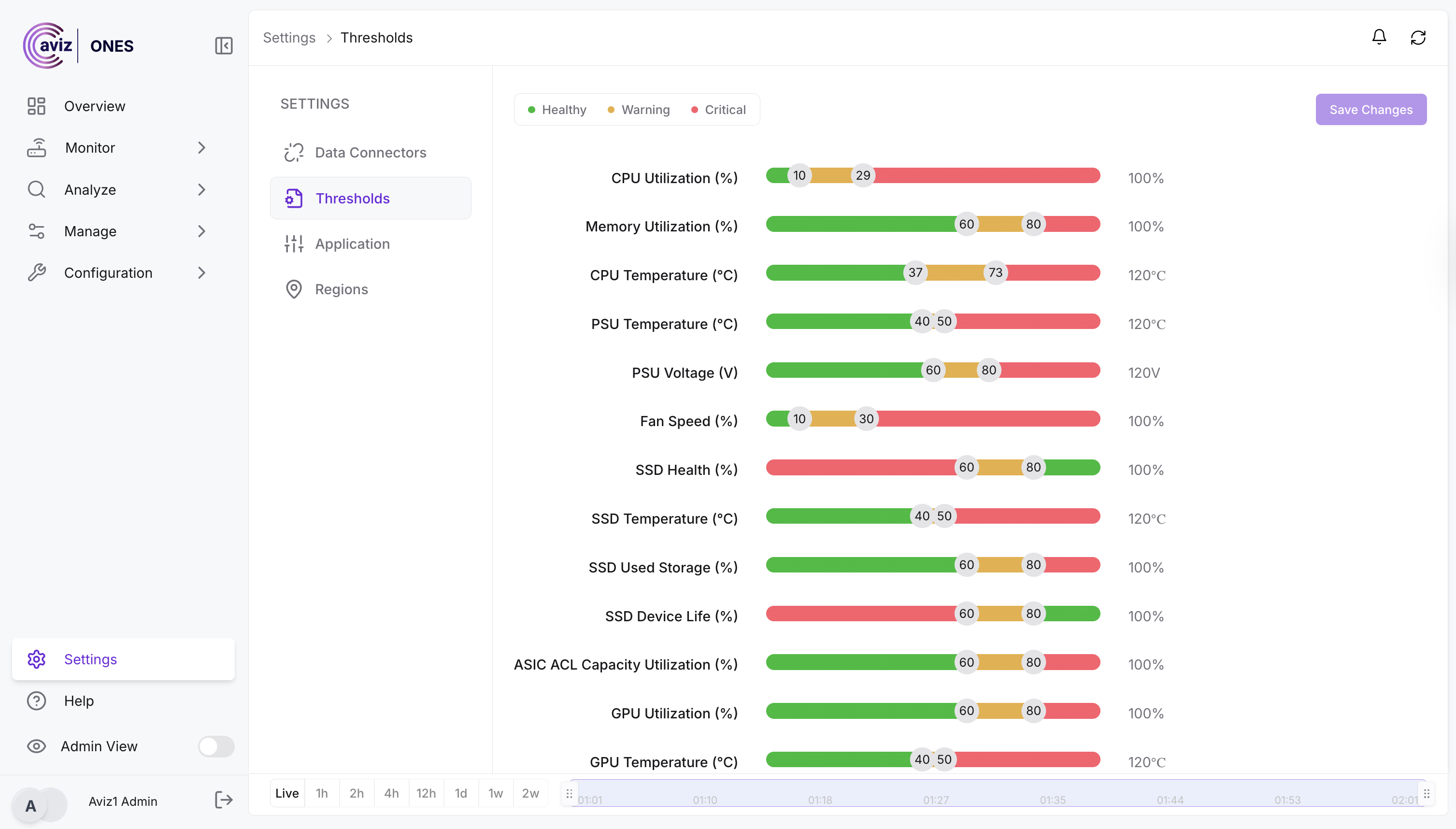Expand the Configuration menu chevron
This screenshot has width=1456, height=829.
point(201,273)
